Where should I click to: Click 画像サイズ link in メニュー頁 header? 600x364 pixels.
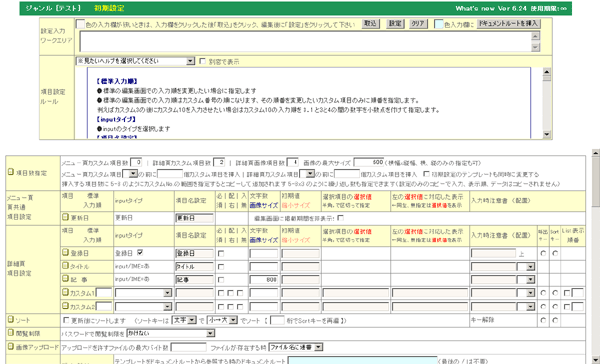point(264,205)
